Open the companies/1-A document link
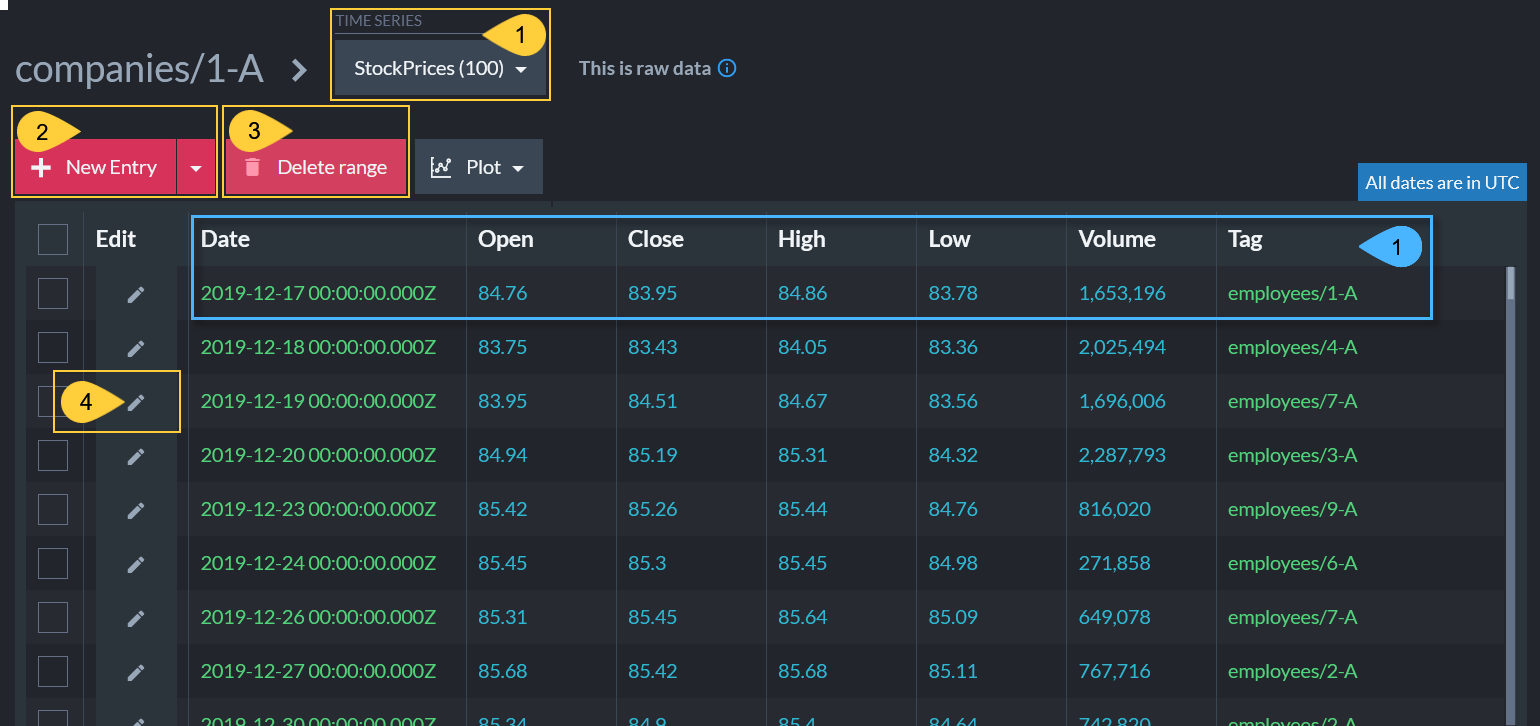The width and height of the screenshot is (1540, 726). [x=139, y=69]
